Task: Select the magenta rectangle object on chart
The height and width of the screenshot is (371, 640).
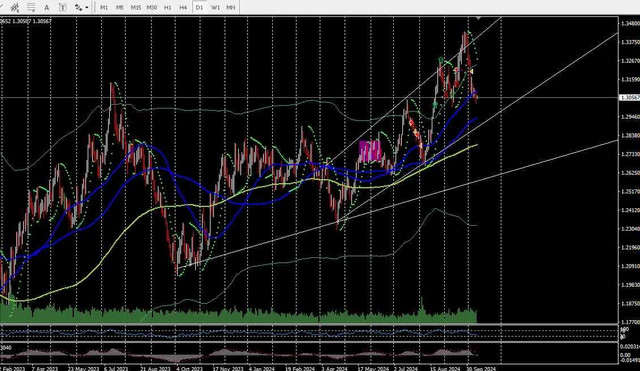Action: [370, 151]
